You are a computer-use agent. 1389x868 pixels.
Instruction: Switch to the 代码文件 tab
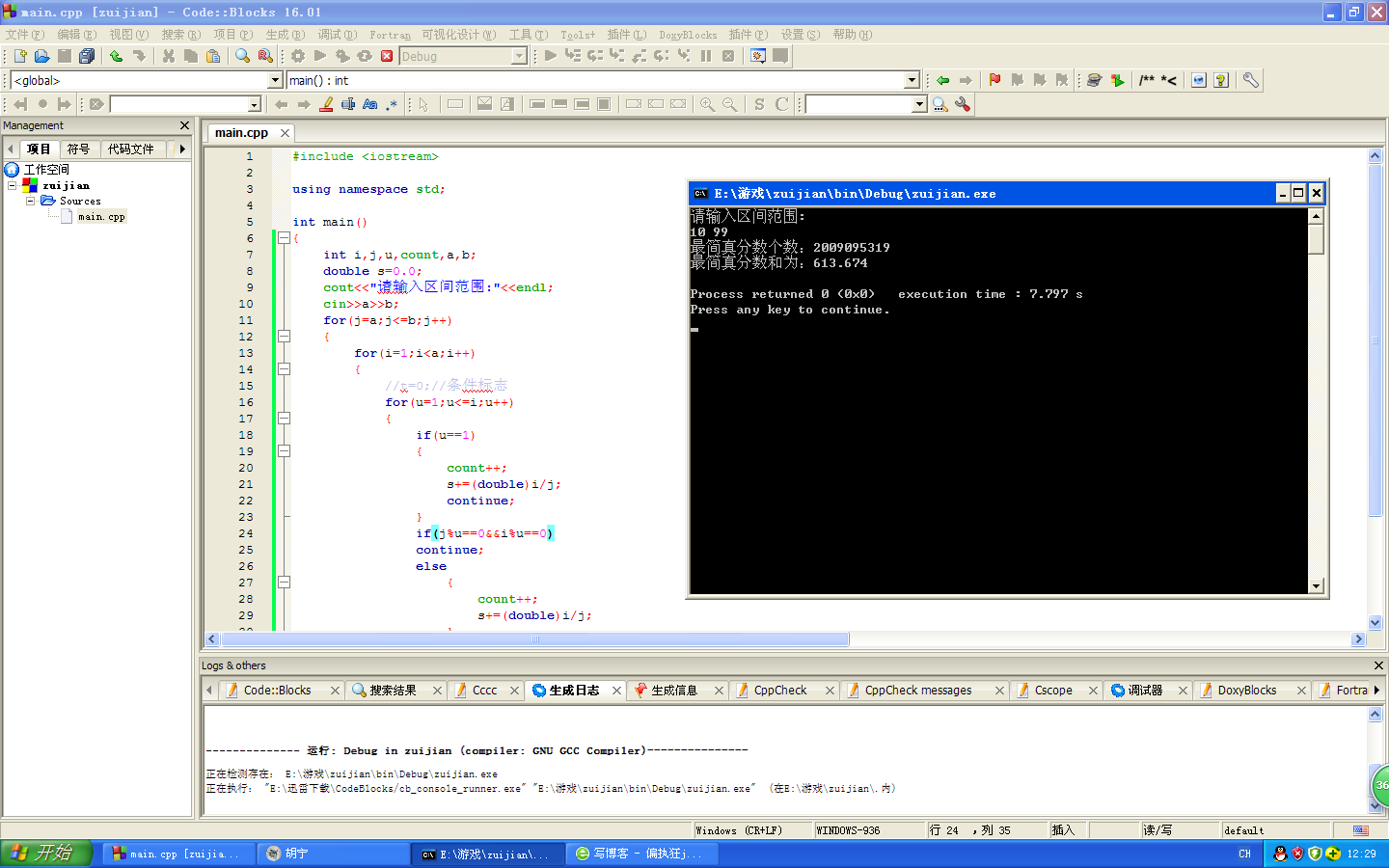(x=131, y=149)
